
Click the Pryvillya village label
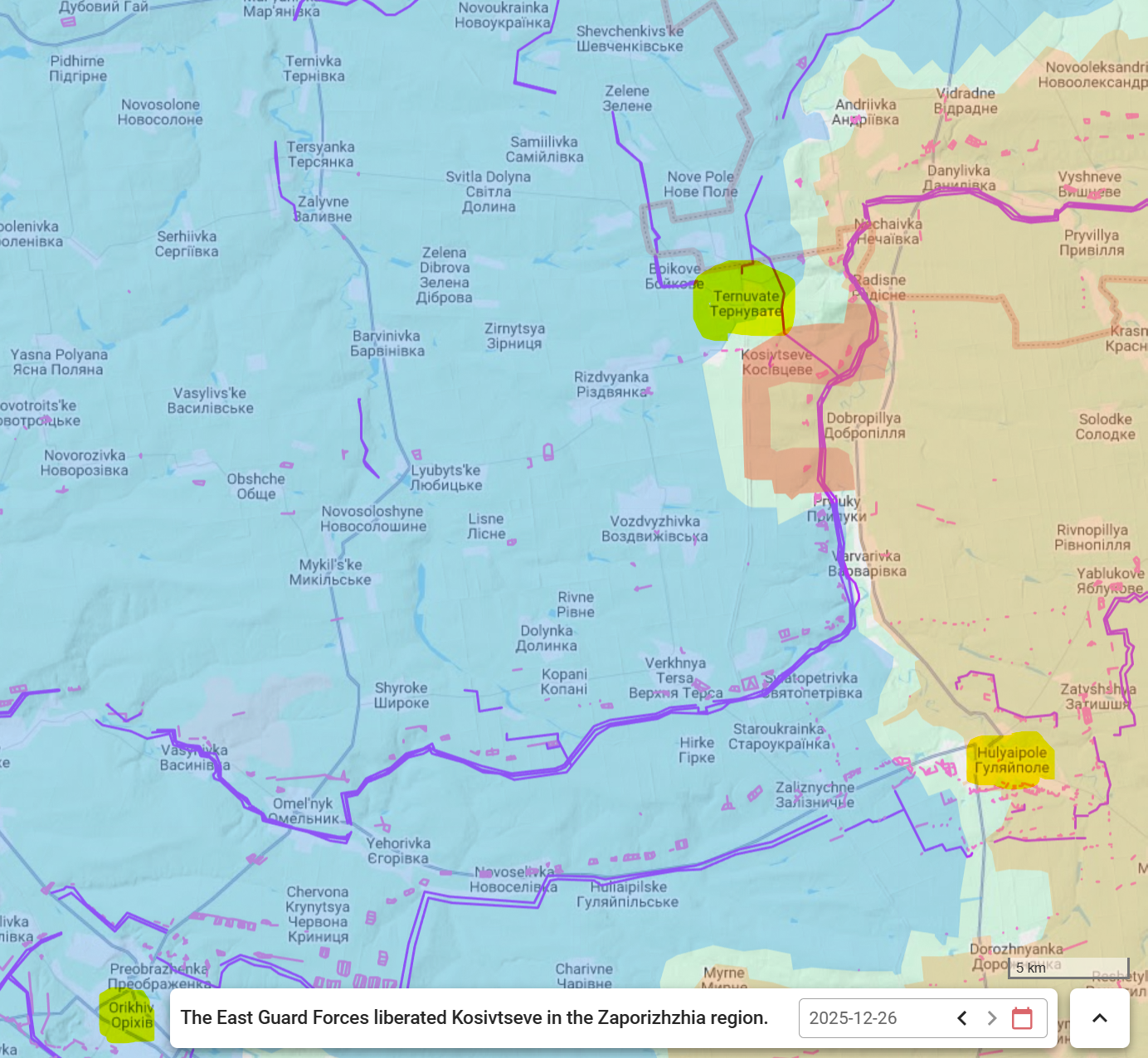click(x=1092, y=243)
